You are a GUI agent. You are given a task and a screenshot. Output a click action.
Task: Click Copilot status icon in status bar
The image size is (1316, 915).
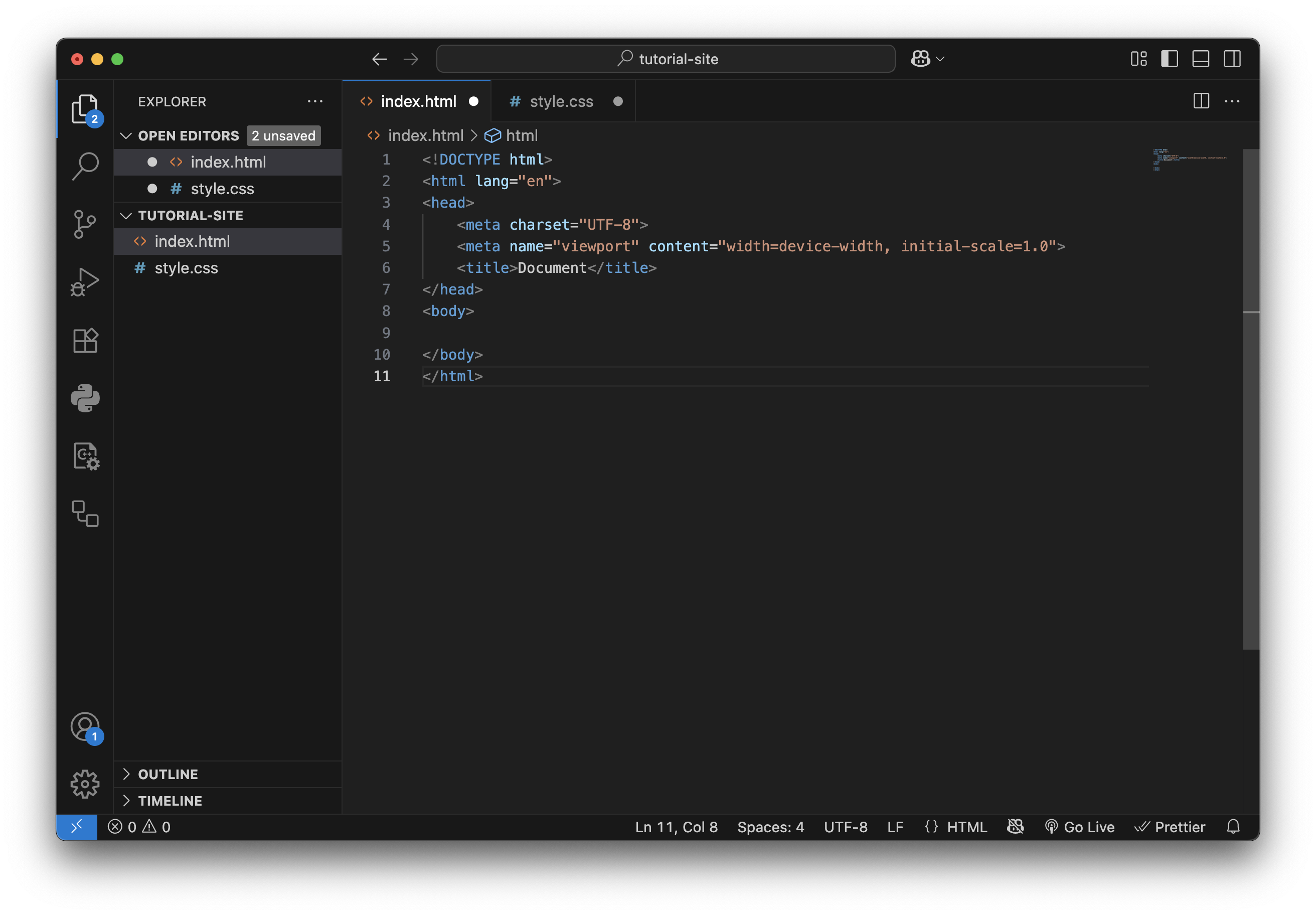coord(1016,827)
